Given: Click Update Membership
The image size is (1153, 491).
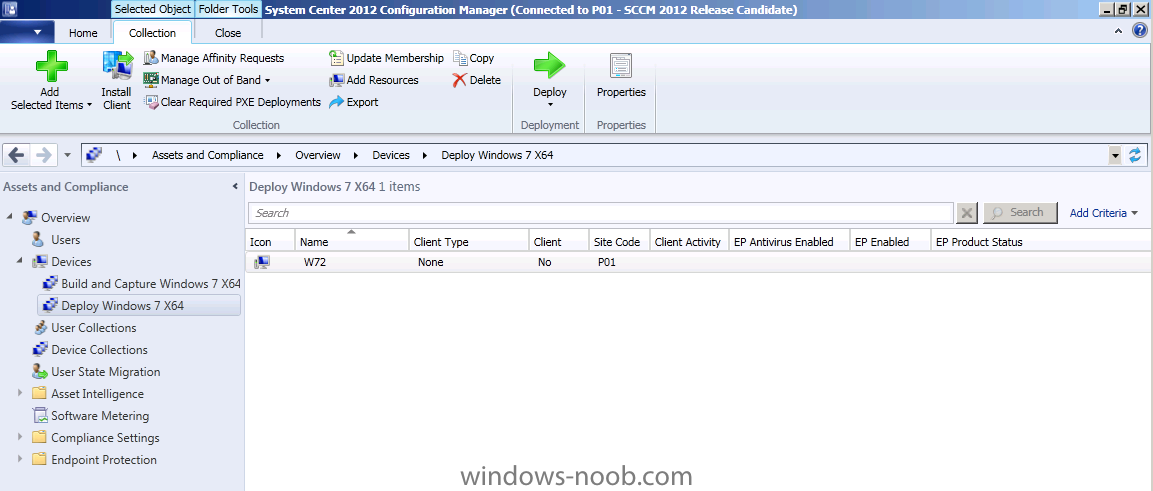Looking at the screenshot, I should [386, 58].
